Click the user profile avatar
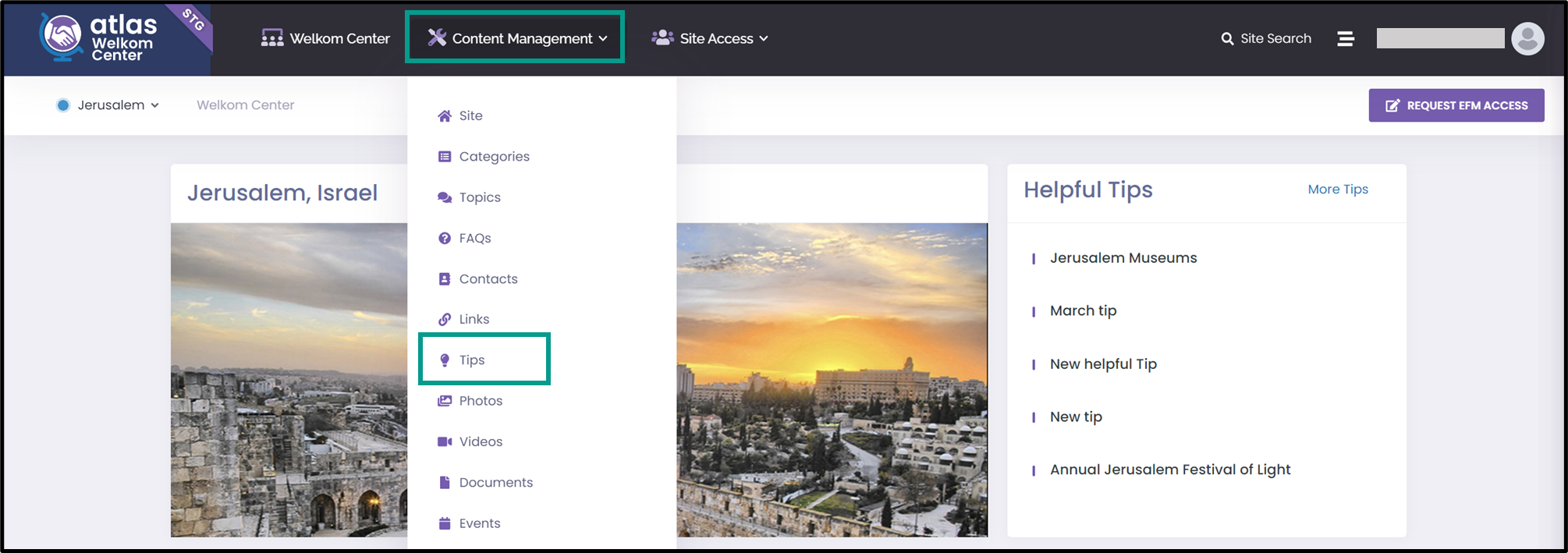This screenshot has width=1568, height=553. (1527, 38)
